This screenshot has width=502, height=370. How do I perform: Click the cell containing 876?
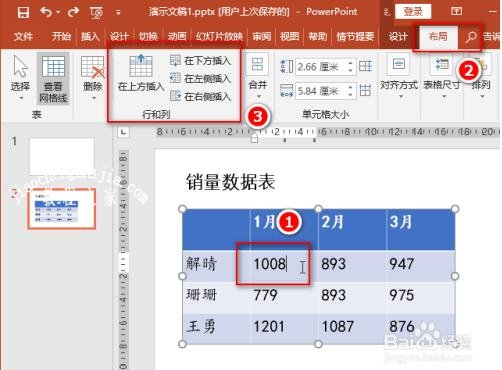coord(421,328)
